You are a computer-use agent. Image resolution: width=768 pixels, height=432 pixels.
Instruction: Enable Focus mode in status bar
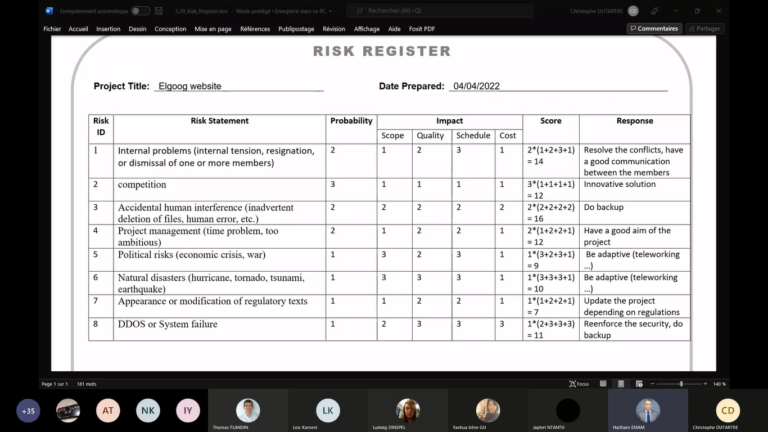579,384
